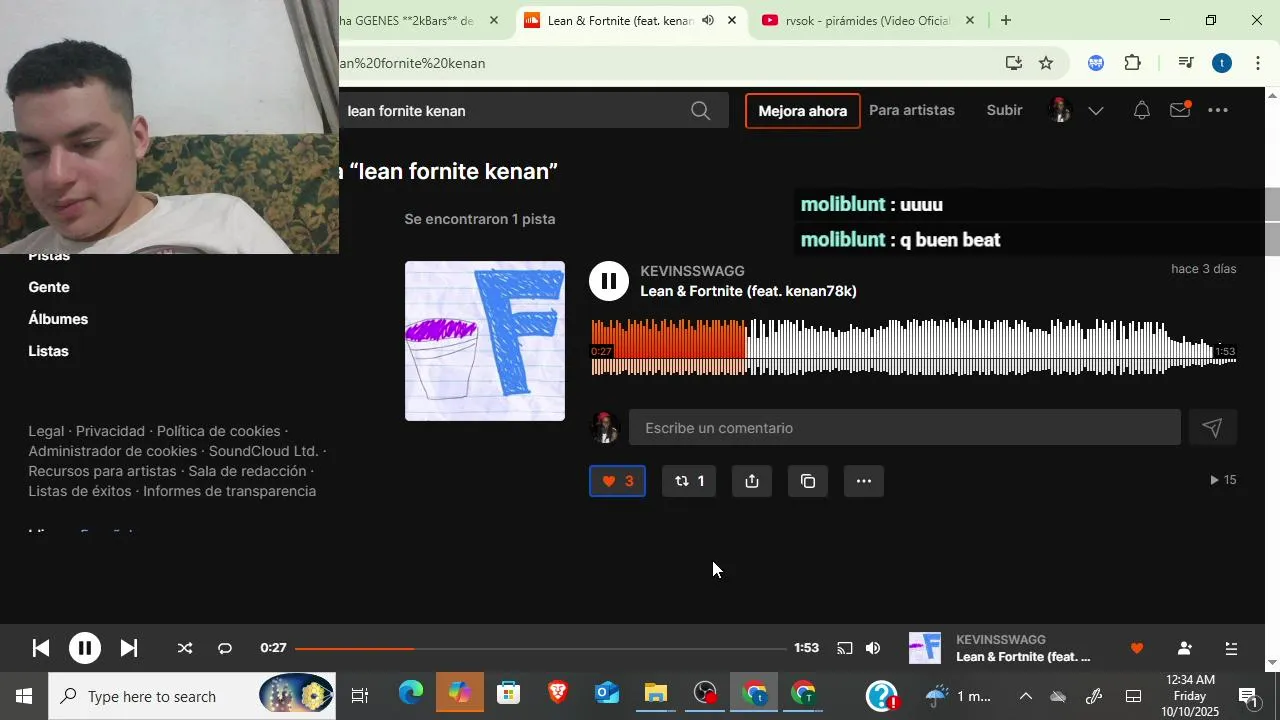Expand the profile dropdown chevron
Screen dimensions: 1280x720
point(1096,111)
